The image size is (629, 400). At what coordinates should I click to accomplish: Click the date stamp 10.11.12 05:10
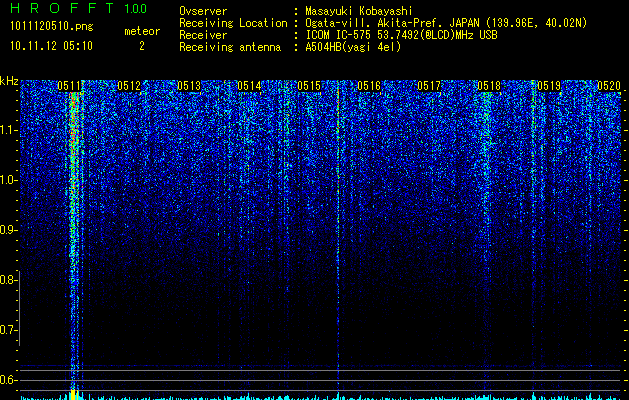coord(51,46)
